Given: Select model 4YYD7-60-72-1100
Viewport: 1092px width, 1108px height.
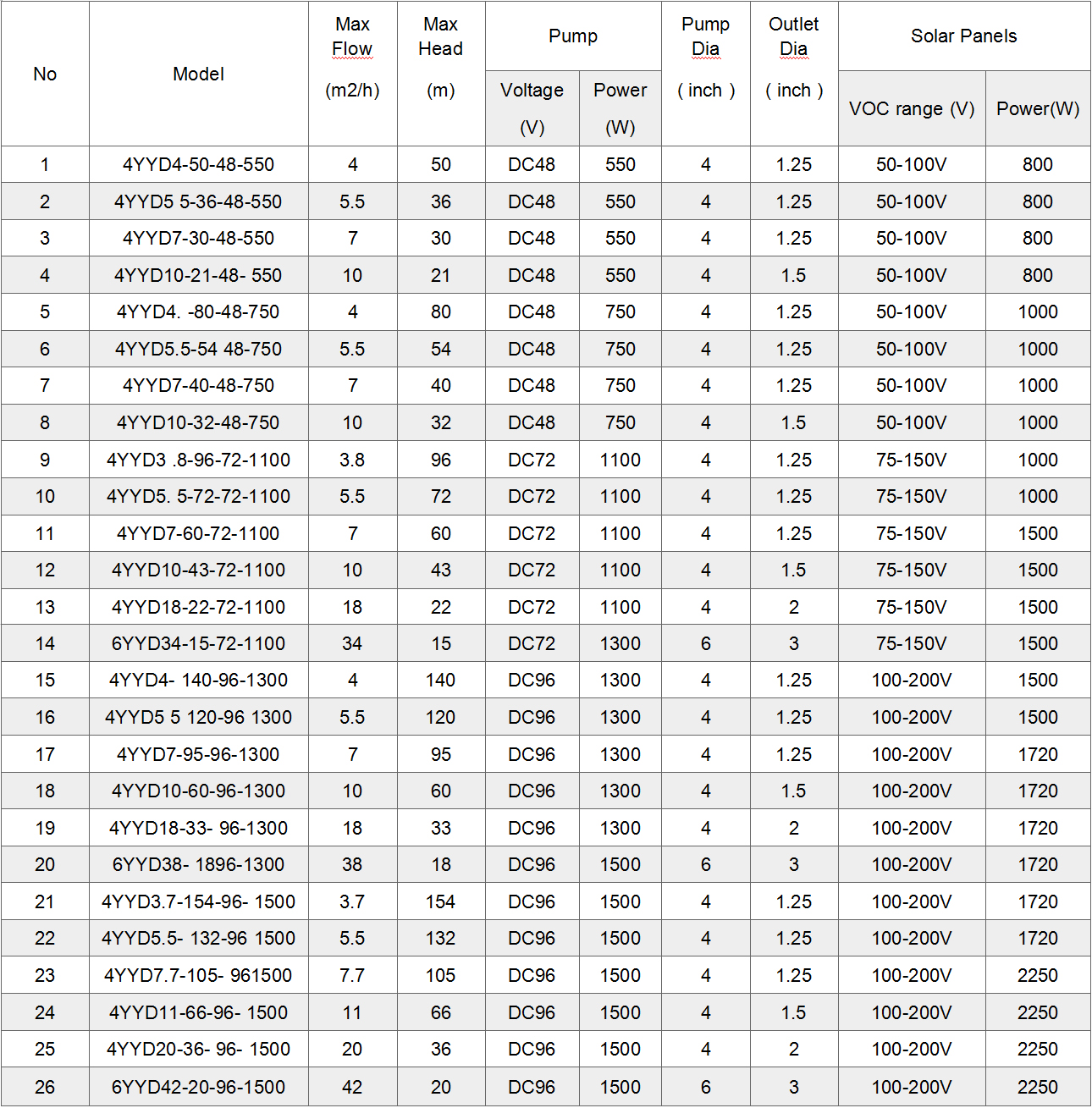Looking at the screenshot, I should 198,533.
